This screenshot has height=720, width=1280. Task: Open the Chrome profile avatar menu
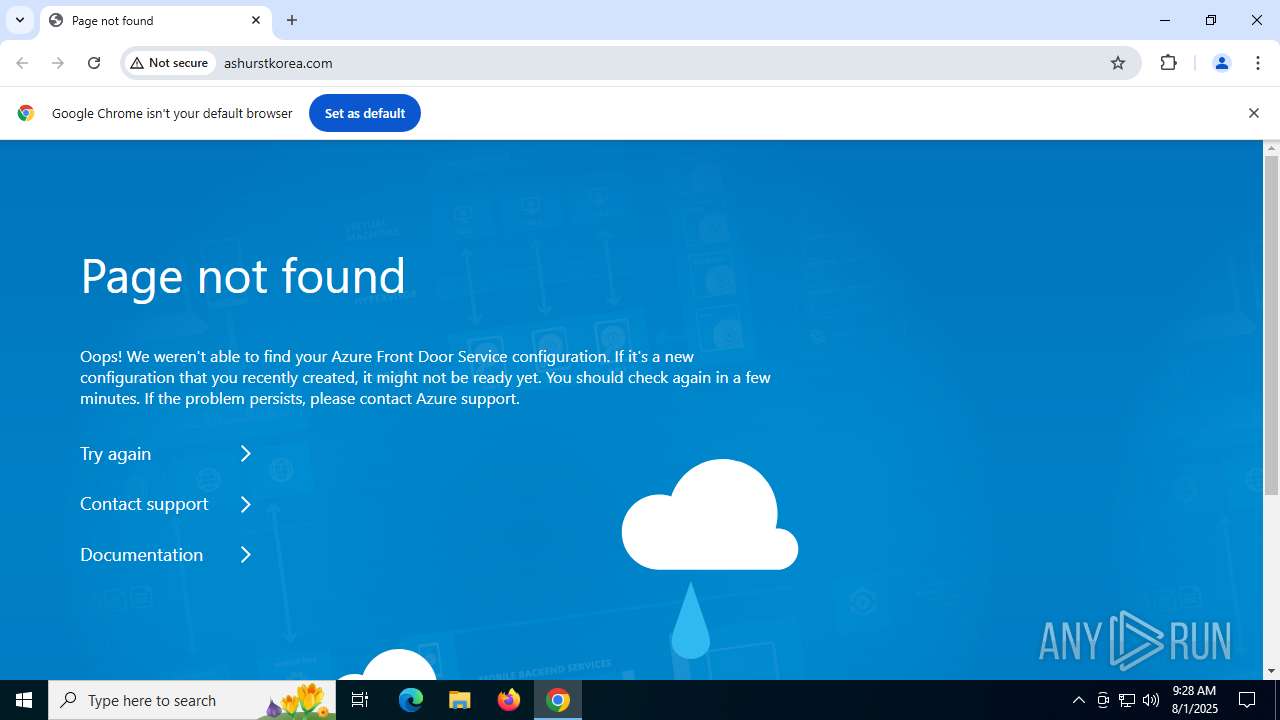(1221, 63)
